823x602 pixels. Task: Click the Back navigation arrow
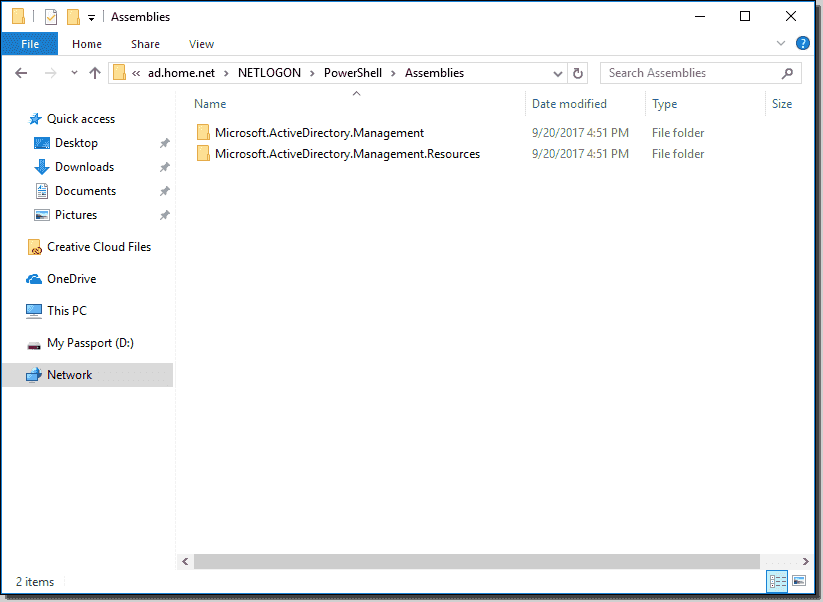point(21,73)
